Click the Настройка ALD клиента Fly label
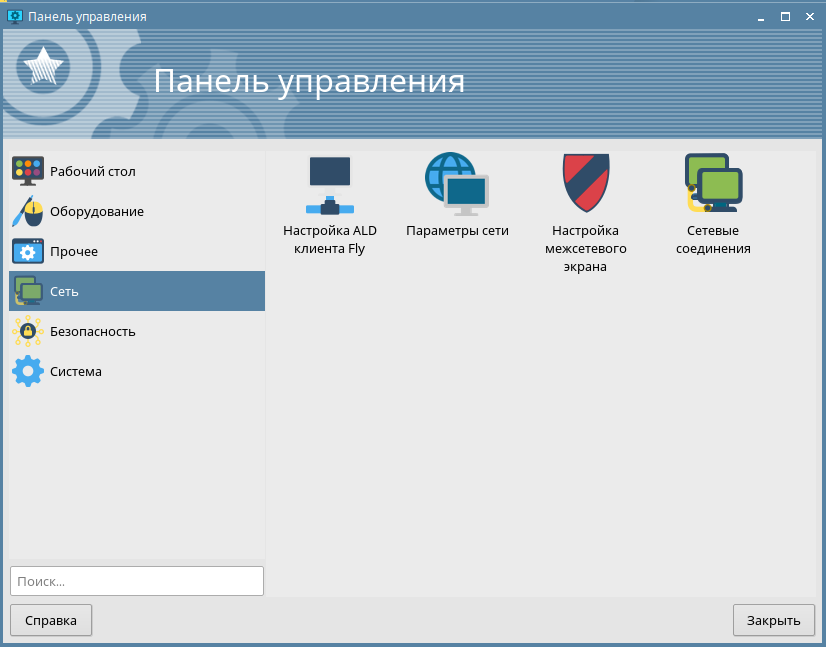The height and width of the screenshot is (647, 826). 330,240
